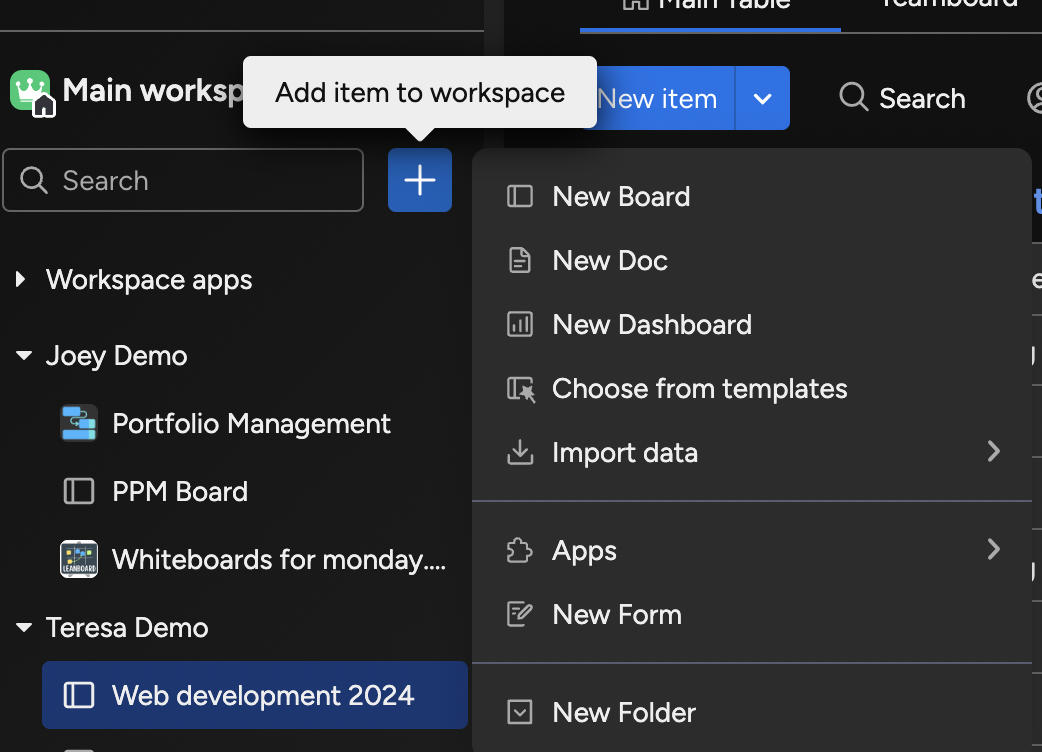Click the New Doc document icon
Screen dimensions: 1042x752
tap(520, 260)
